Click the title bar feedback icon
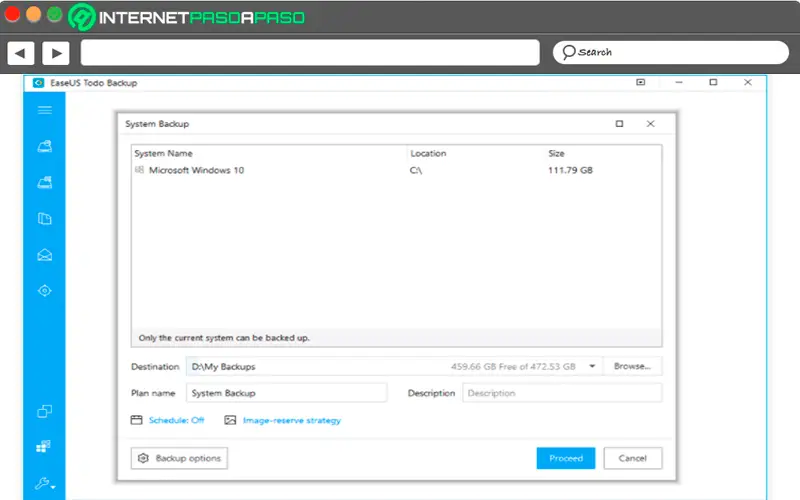 640,82
